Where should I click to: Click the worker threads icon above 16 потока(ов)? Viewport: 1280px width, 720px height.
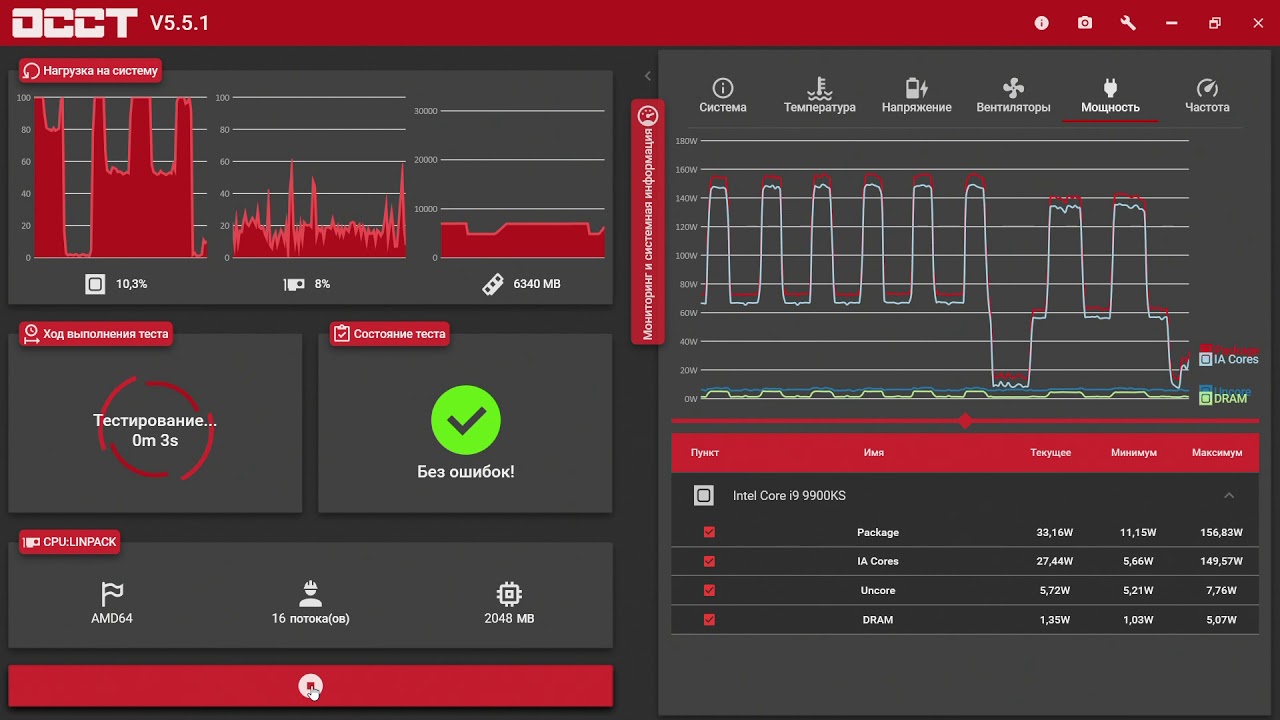pyautogui.click(x=310, y=593)
